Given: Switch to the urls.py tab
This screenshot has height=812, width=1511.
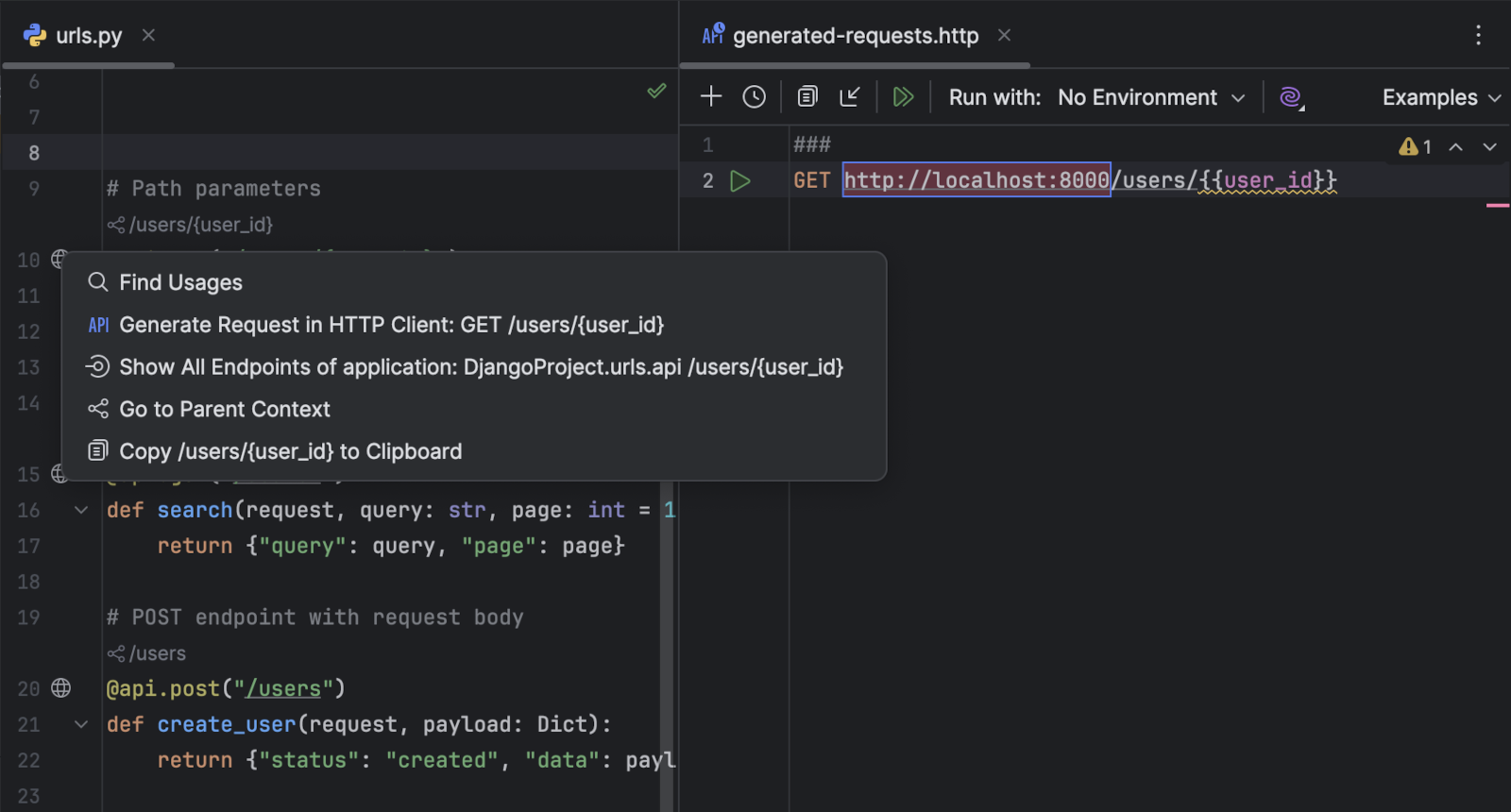Looking at the screenshot, I should pyautogui.click(x=88, y=36).
